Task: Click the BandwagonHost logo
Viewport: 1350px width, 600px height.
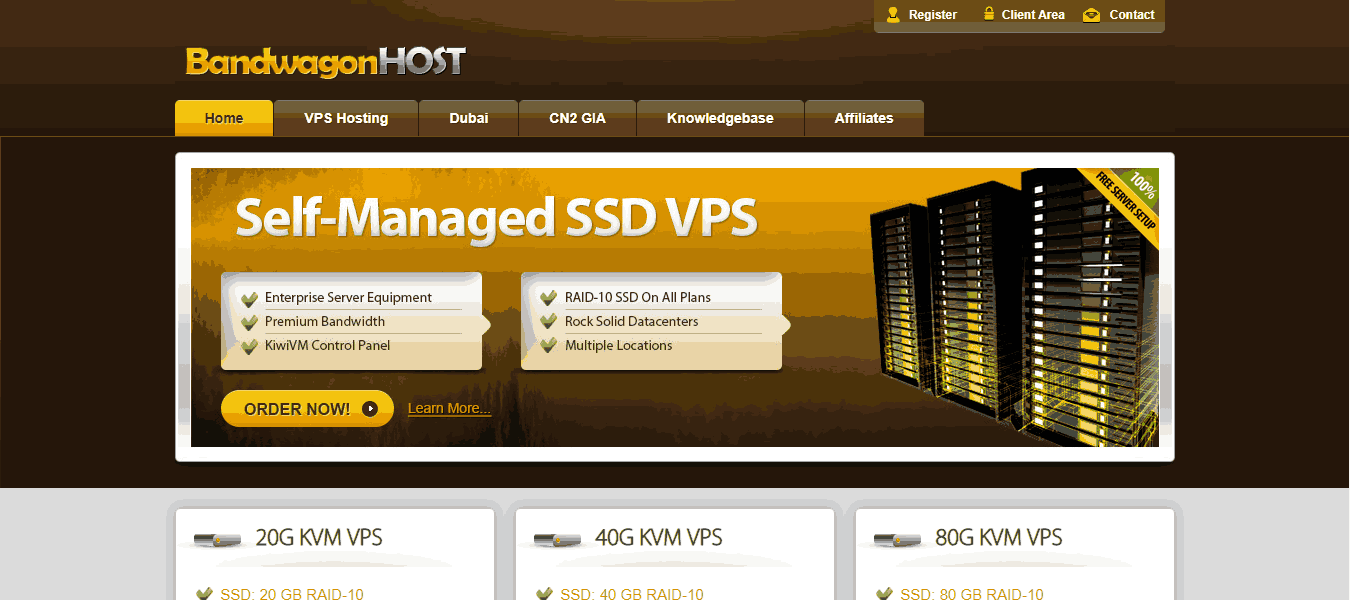Action: click(325, 62)
